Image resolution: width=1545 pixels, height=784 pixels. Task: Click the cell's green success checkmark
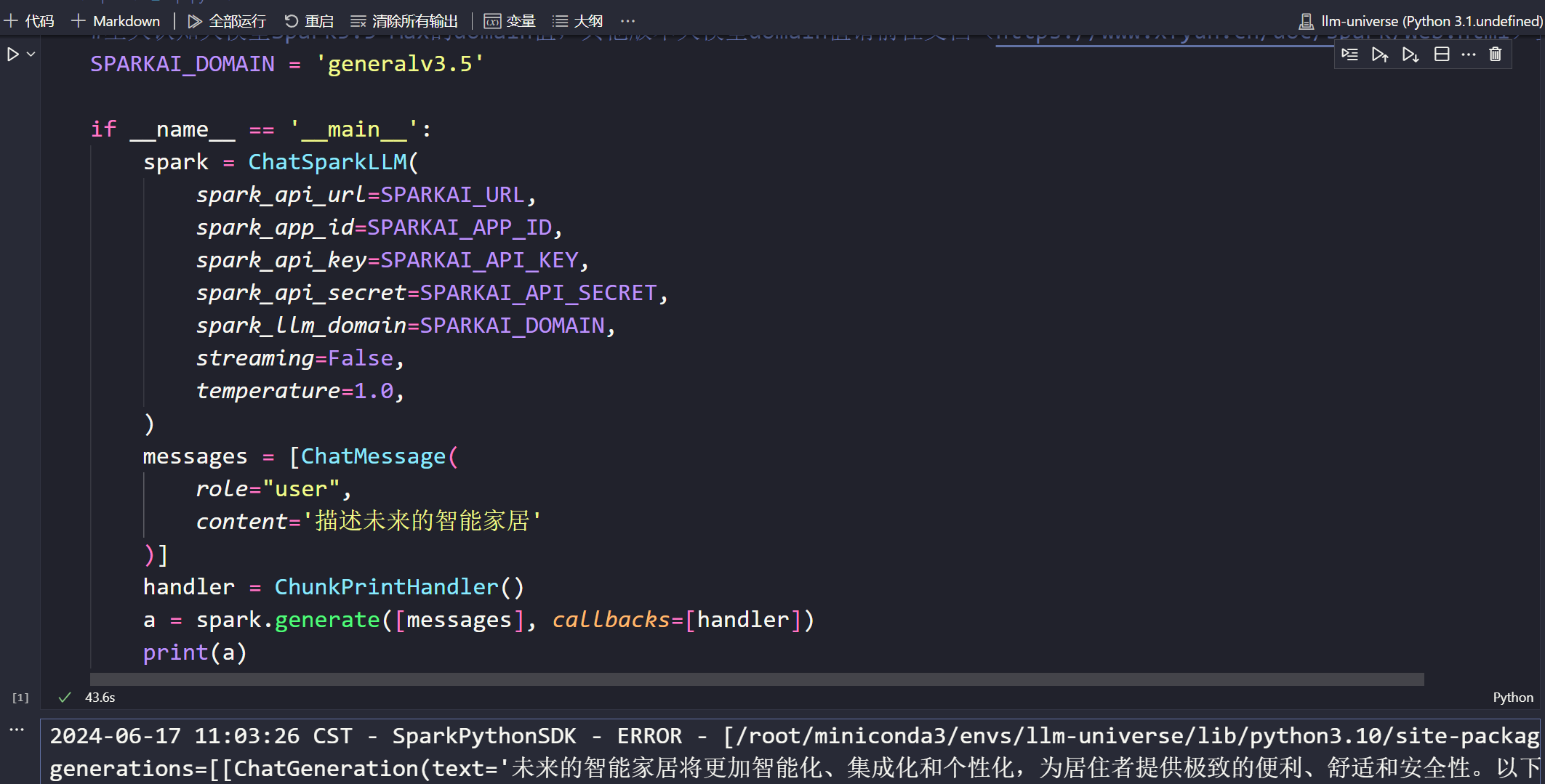coord(65,698)
